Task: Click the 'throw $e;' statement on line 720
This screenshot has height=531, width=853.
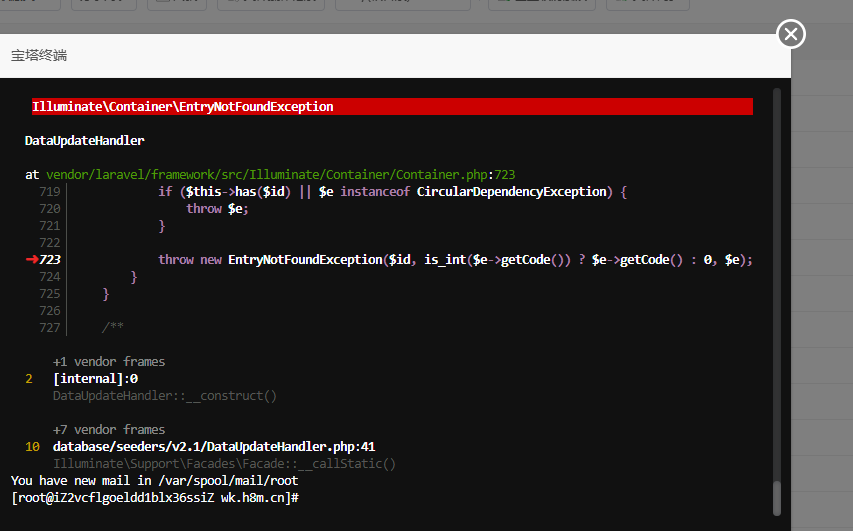Action: click(217, 209)
